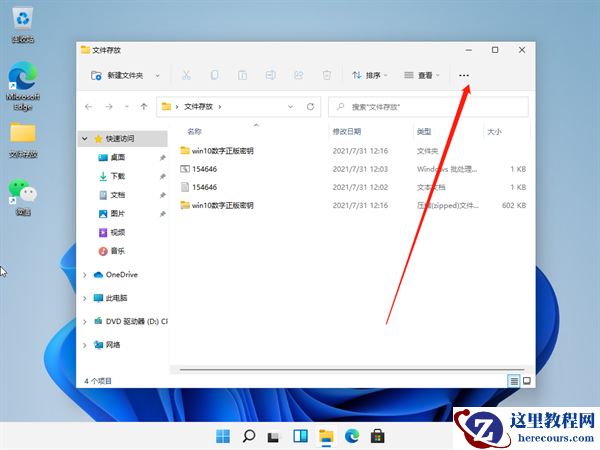Expand the 此电脑 tree node

coord(85,298)
